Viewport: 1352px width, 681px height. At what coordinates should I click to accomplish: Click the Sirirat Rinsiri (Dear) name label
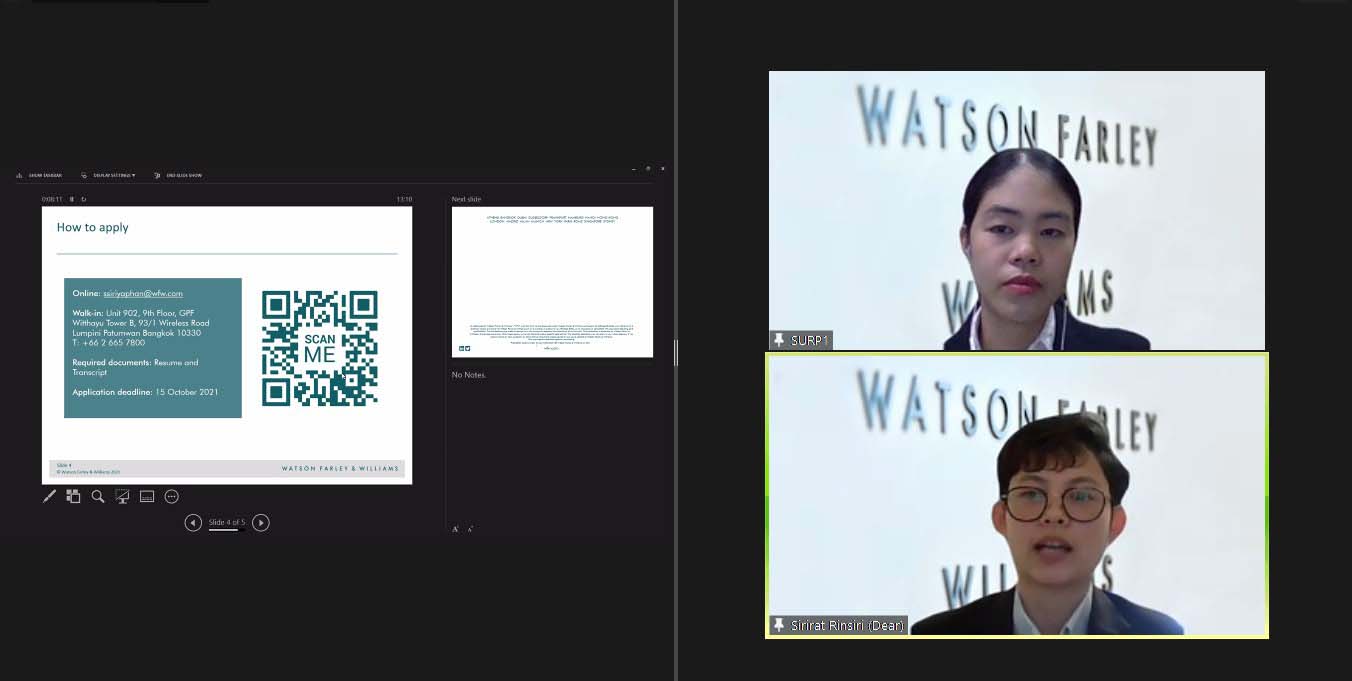[x=847, y=625]
